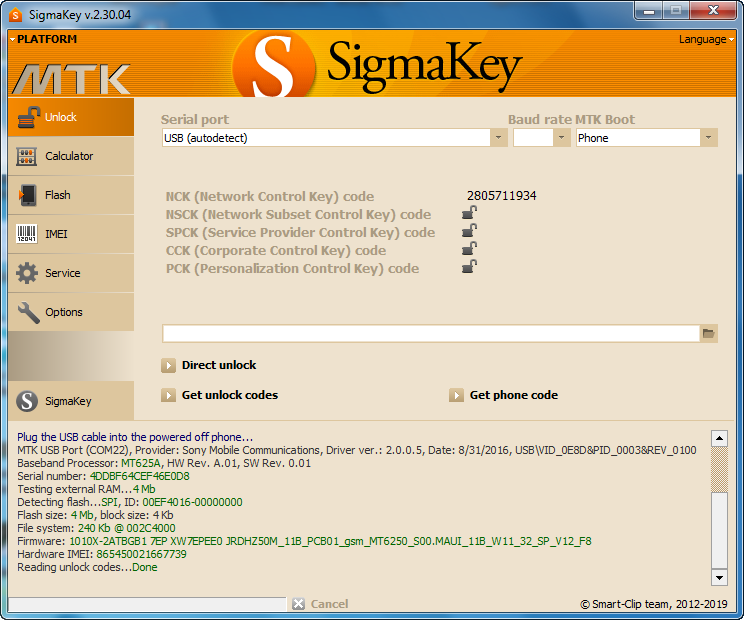The image size is (744, 620).
Task: Open the Options tab
Action: (71, 312)
